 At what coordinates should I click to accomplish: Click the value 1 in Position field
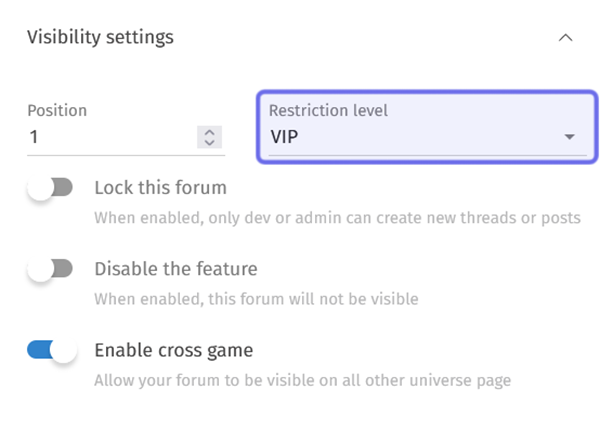pos(34,137)
